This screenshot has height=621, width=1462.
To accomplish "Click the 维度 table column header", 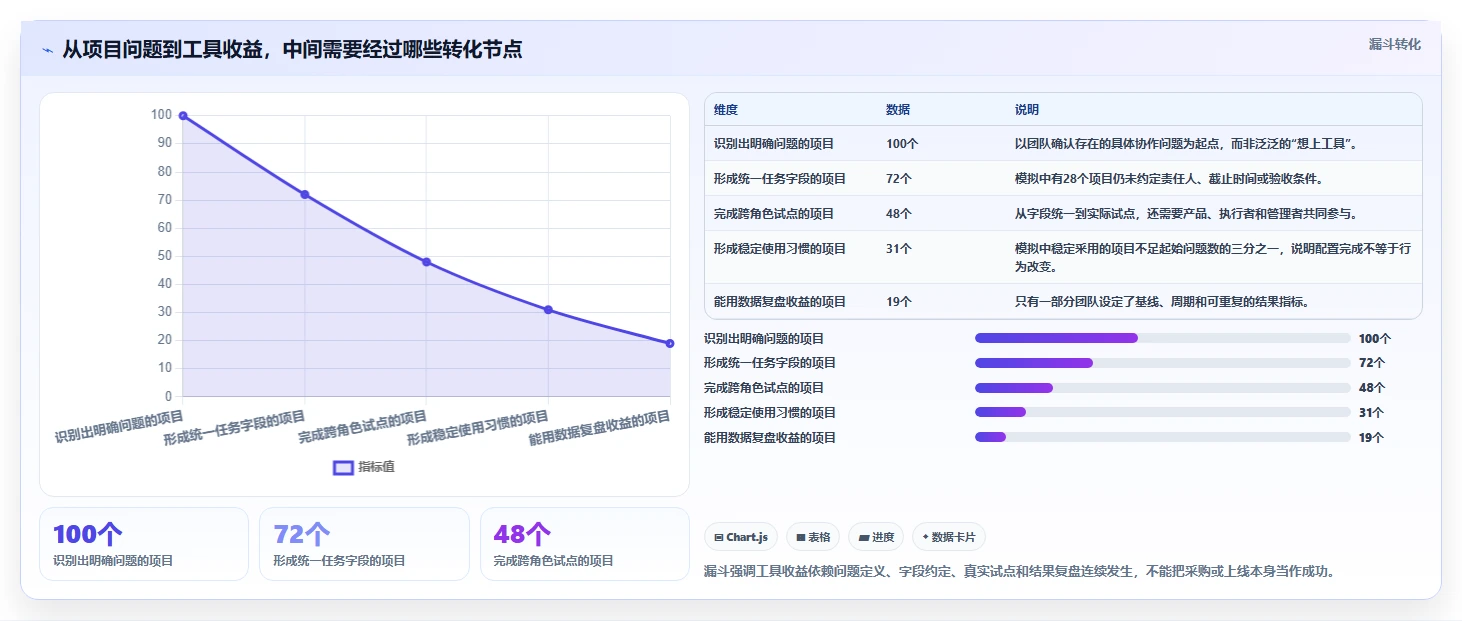I will pyautogui.click(x=726, y=110).
